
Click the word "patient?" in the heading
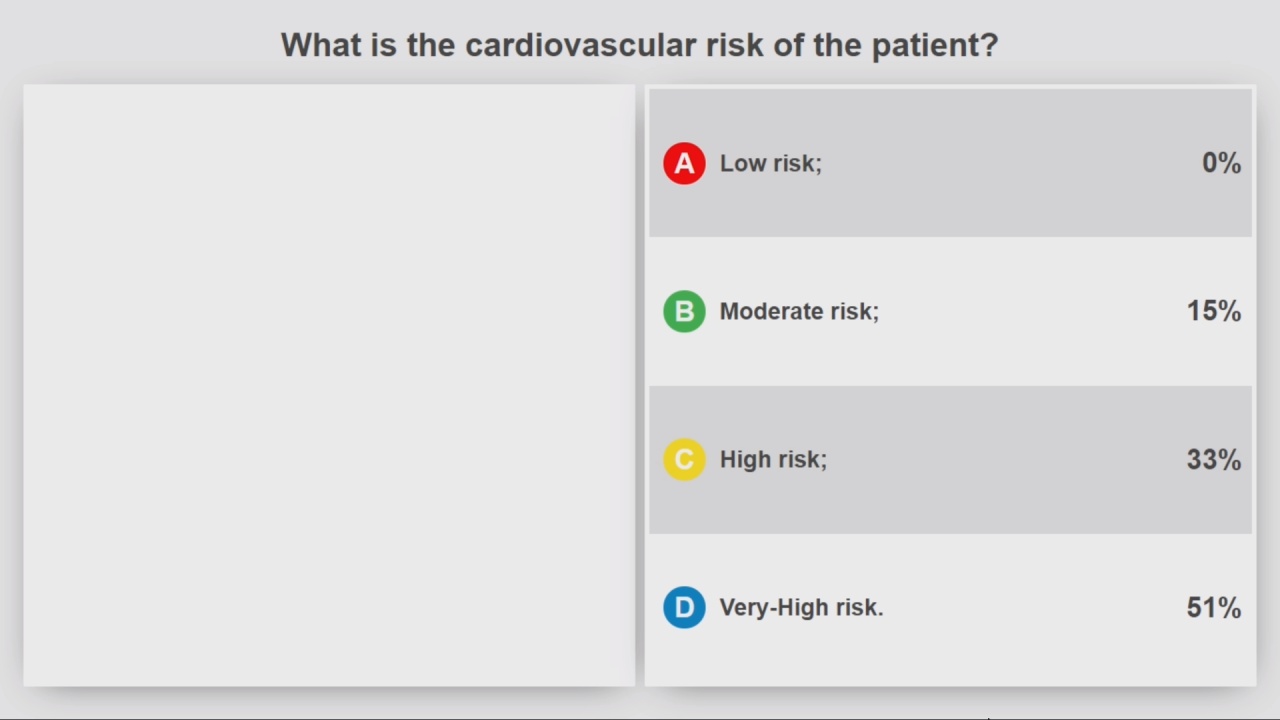coord(935,46)
